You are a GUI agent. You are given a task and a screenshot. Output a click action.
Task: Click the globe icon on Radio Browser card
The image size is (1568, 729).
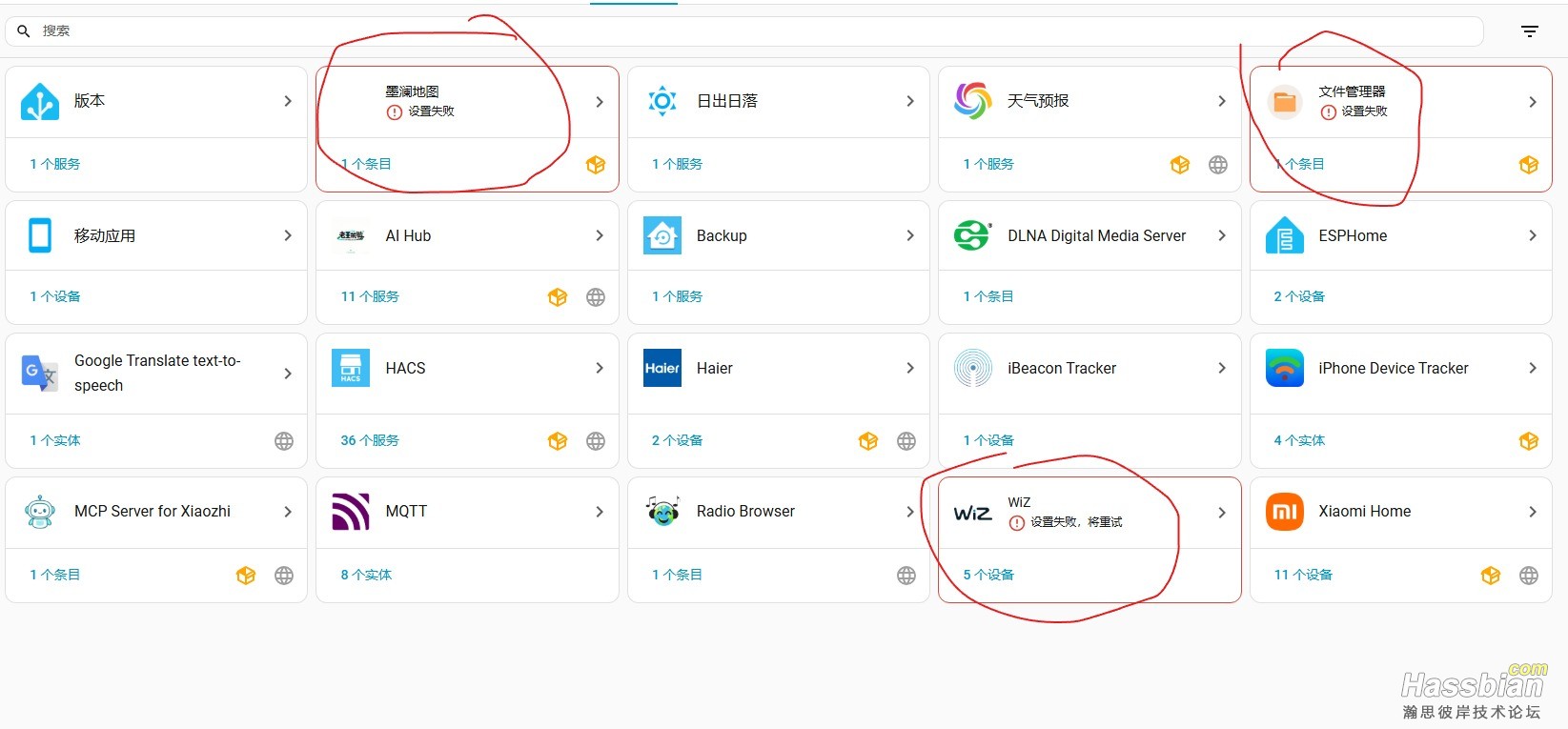[x=906, y=576]
